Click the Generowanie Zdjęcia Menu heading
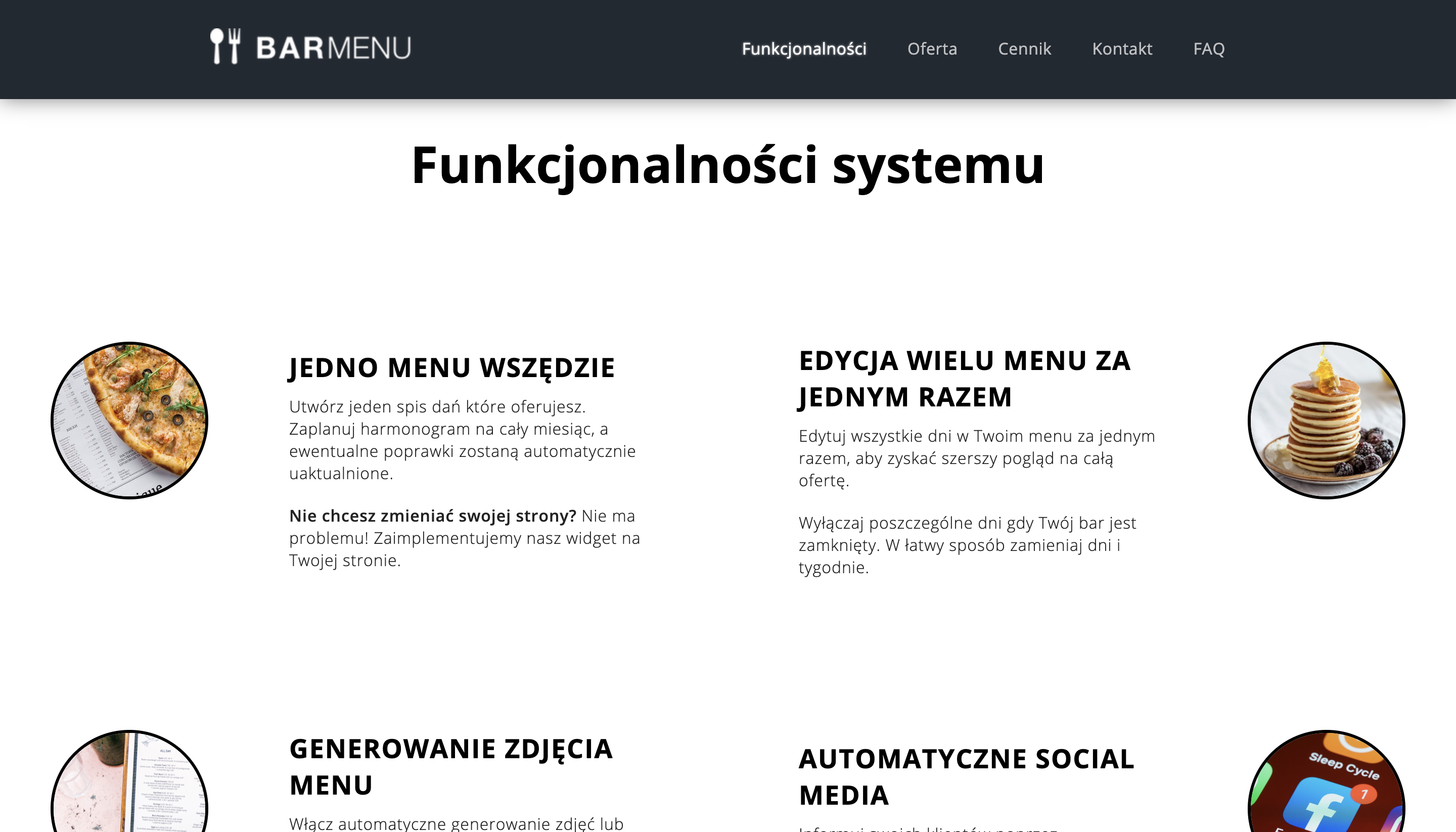1456x832 pixels. click(x=450, y=766)
